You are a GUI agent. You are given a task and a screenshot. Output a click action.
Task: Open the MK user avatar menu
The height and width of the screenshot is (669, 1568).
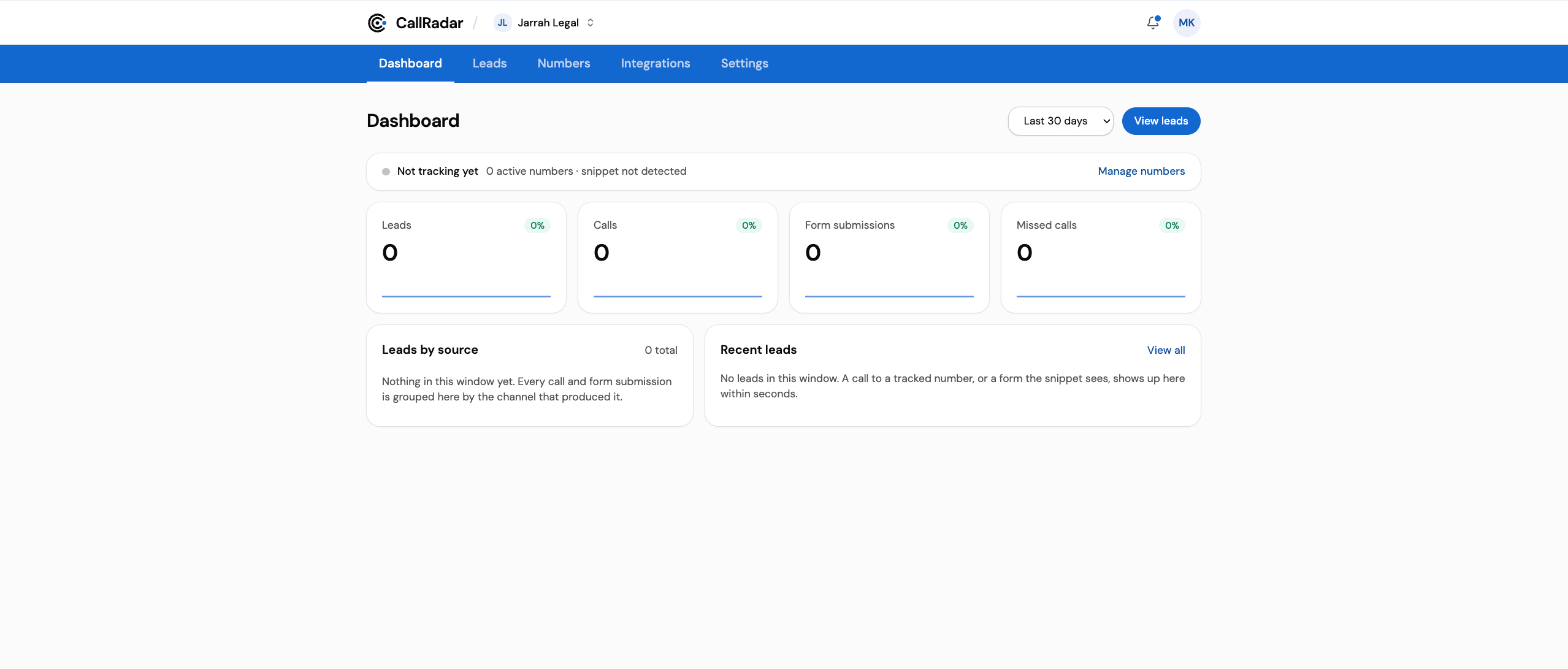click(1187, 23)
